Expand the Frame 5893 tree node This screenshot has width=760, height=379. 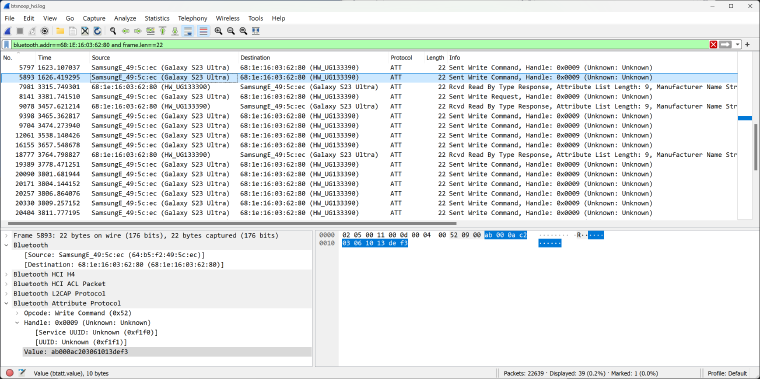point(6,236)
